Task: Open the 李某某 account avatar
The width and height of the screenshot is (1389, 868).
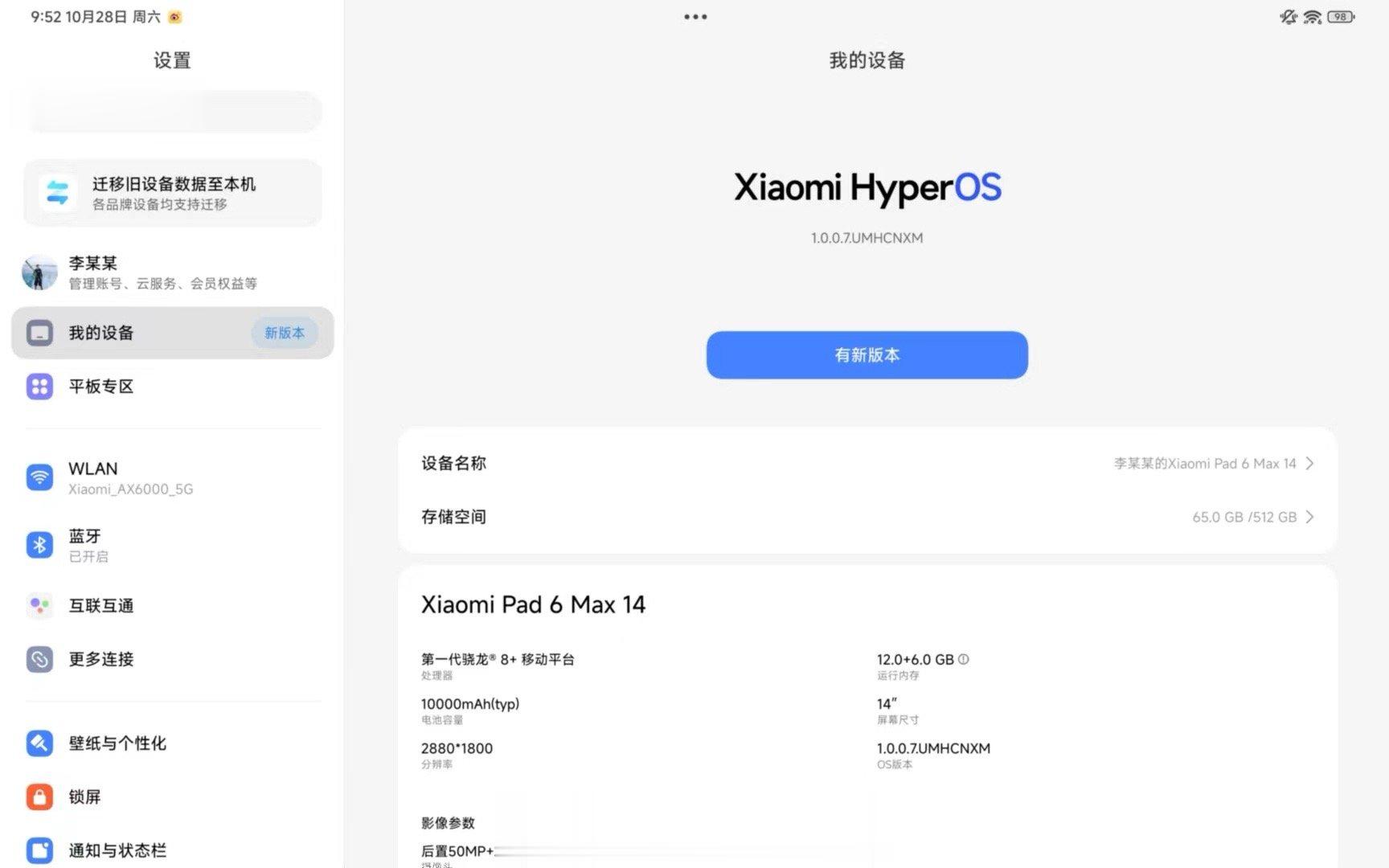Action: 39,272
